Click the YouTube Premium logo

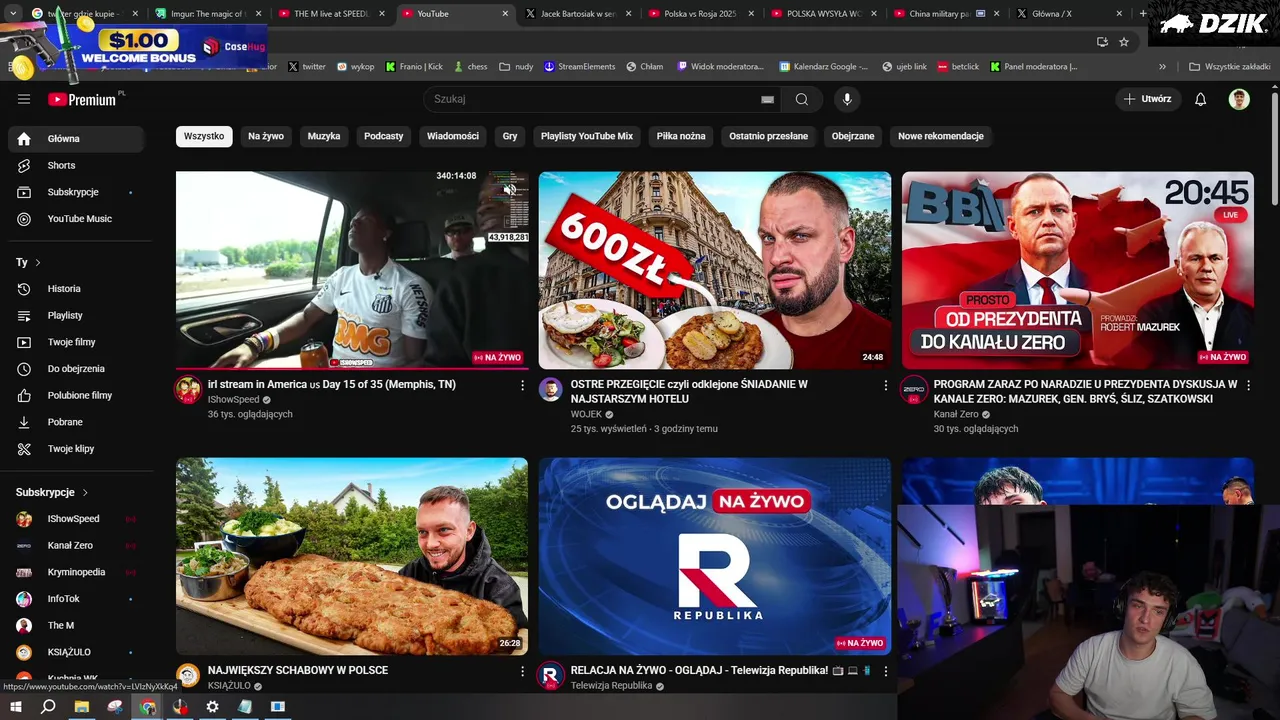pyautogui.click(x=84, y=99)
